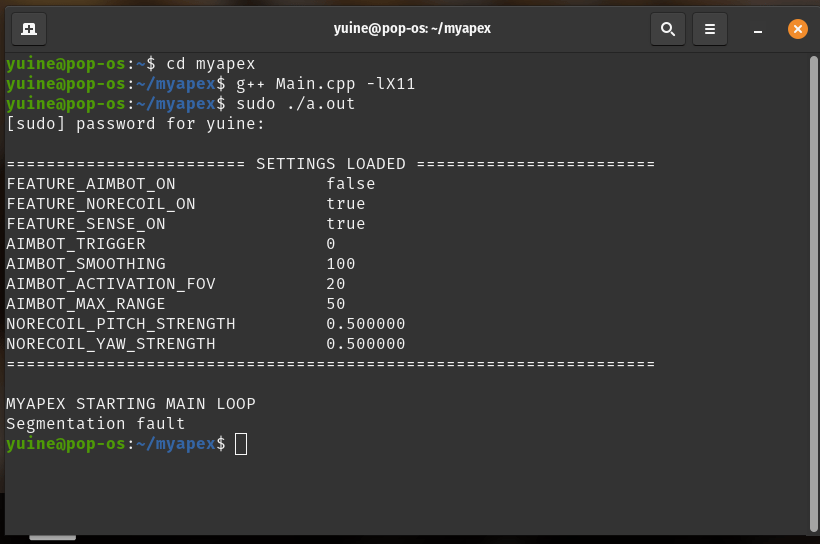Click the NORECOIL_PITCH_STRENGTH label
This screenshot has width=820, height=544.
(121, 324)
